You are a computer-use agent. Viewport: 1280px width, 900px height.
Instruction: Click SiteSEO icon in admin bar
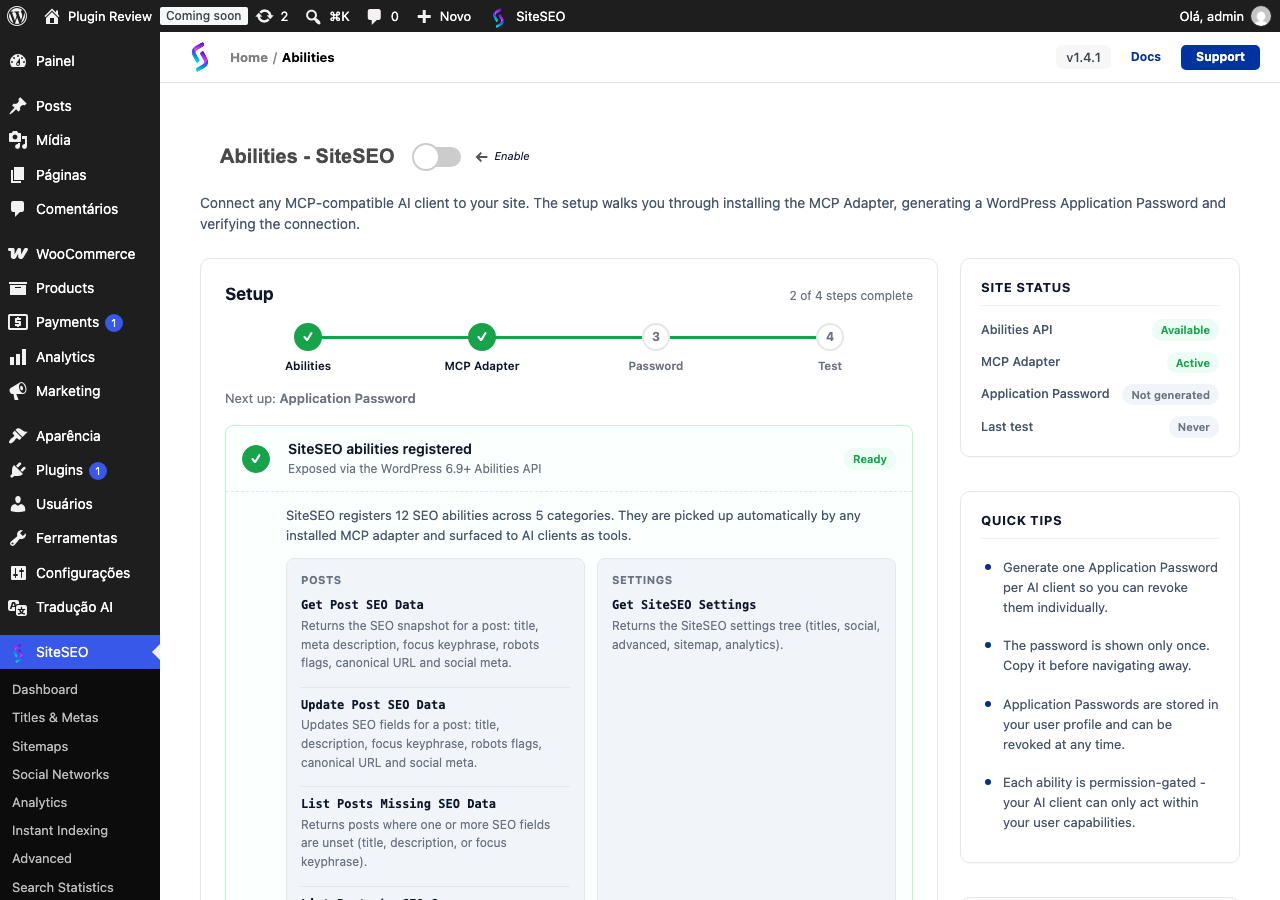coord(498,16)
